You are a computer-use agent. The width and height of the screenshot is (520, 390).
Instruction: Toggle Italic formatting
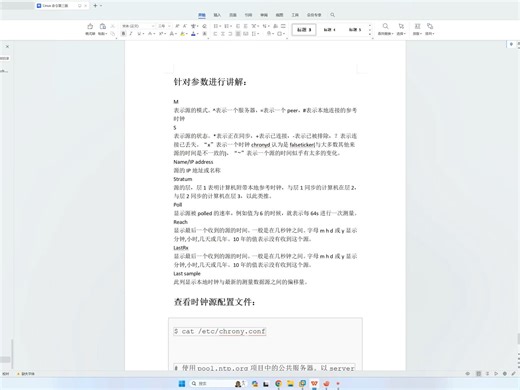(x=131, y=34)
